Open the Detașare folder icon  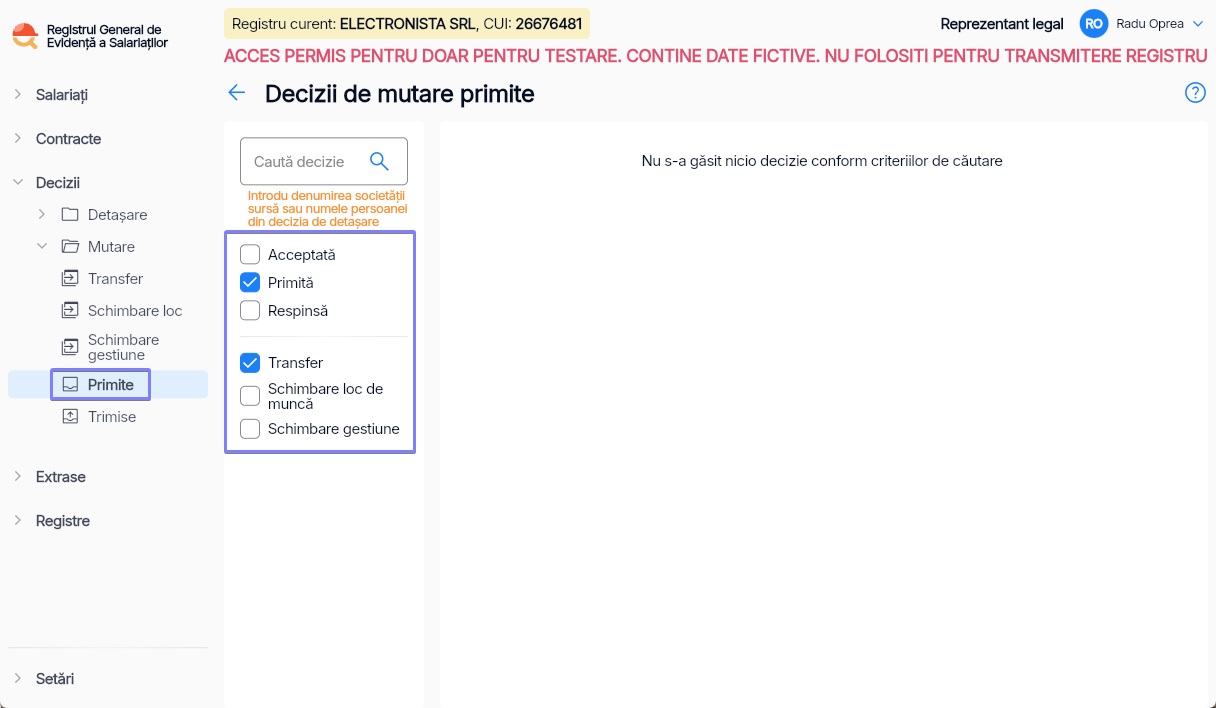[x=70, y=215]
